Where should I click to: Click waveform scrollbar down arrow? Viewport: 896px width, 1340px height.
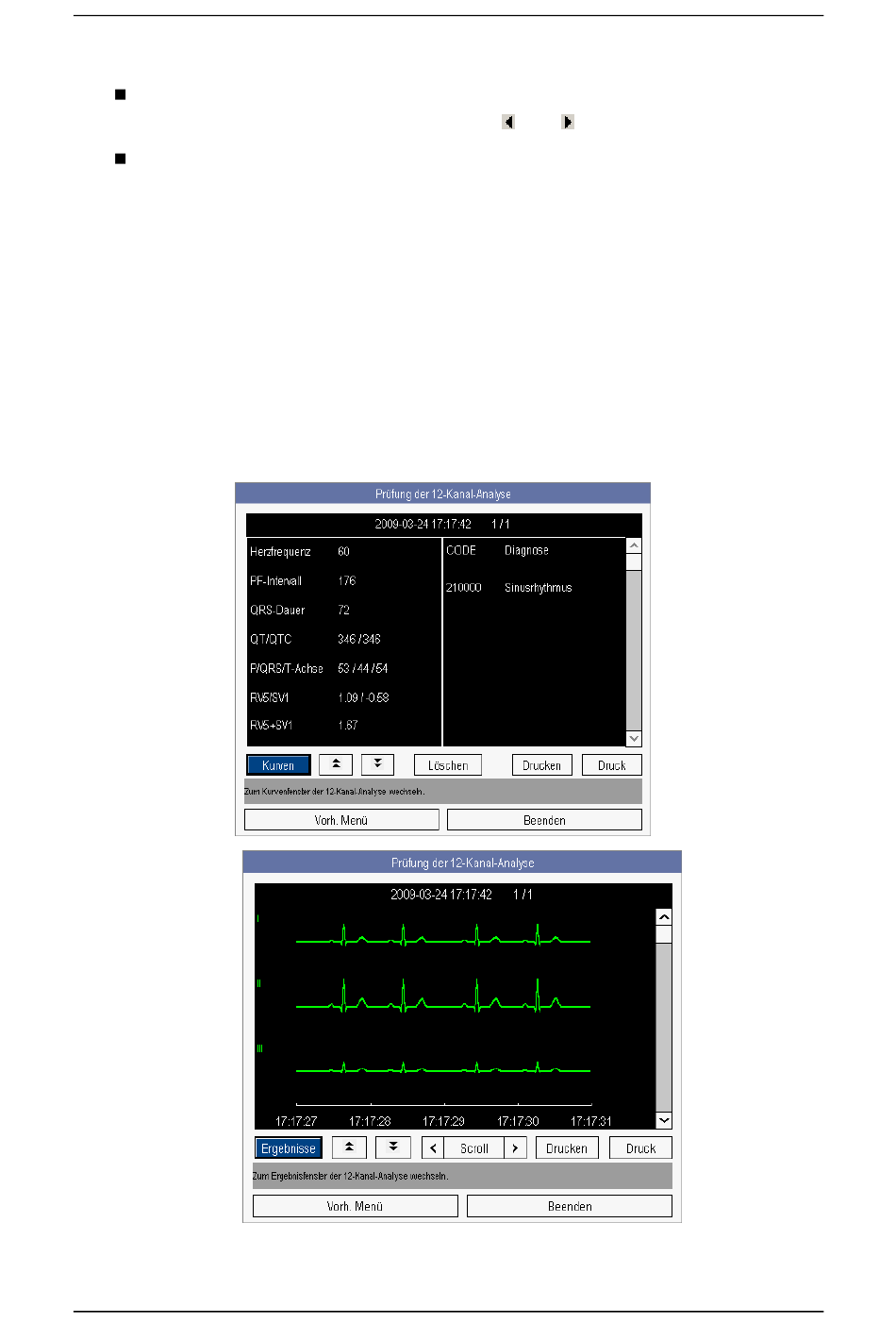coord(664,1120)
